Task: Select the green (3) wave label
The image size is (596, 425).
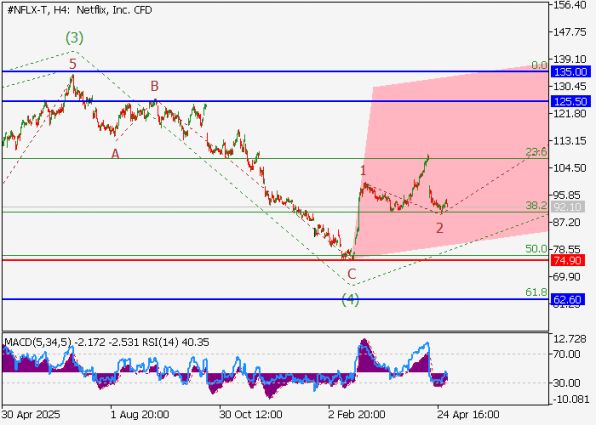Action: [x=74, y=38]
